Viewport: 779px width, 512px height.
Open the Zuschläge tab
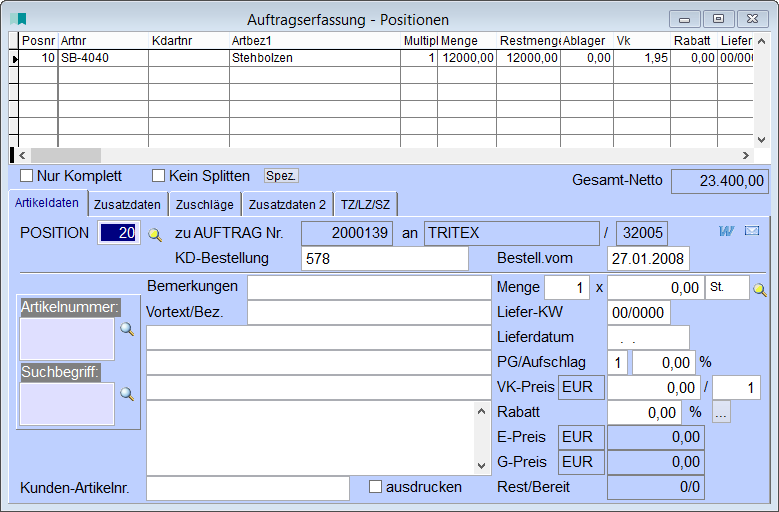[x=205, y=205]
